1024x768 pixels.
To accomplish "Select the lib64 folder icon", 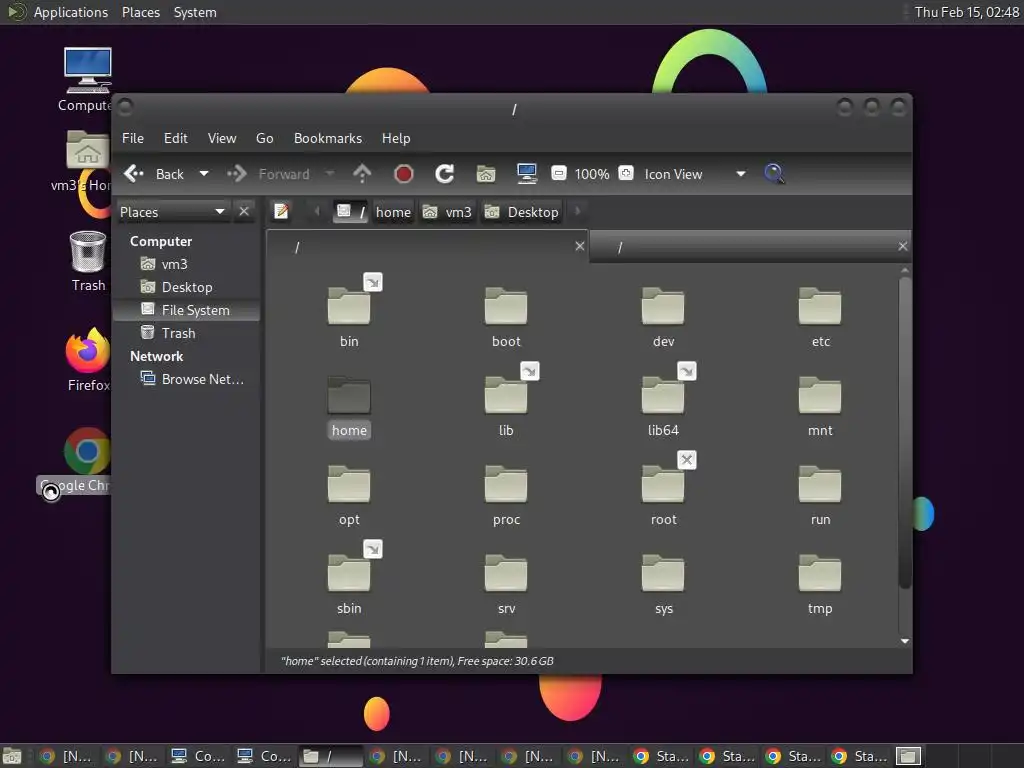I will pos(663,395).
